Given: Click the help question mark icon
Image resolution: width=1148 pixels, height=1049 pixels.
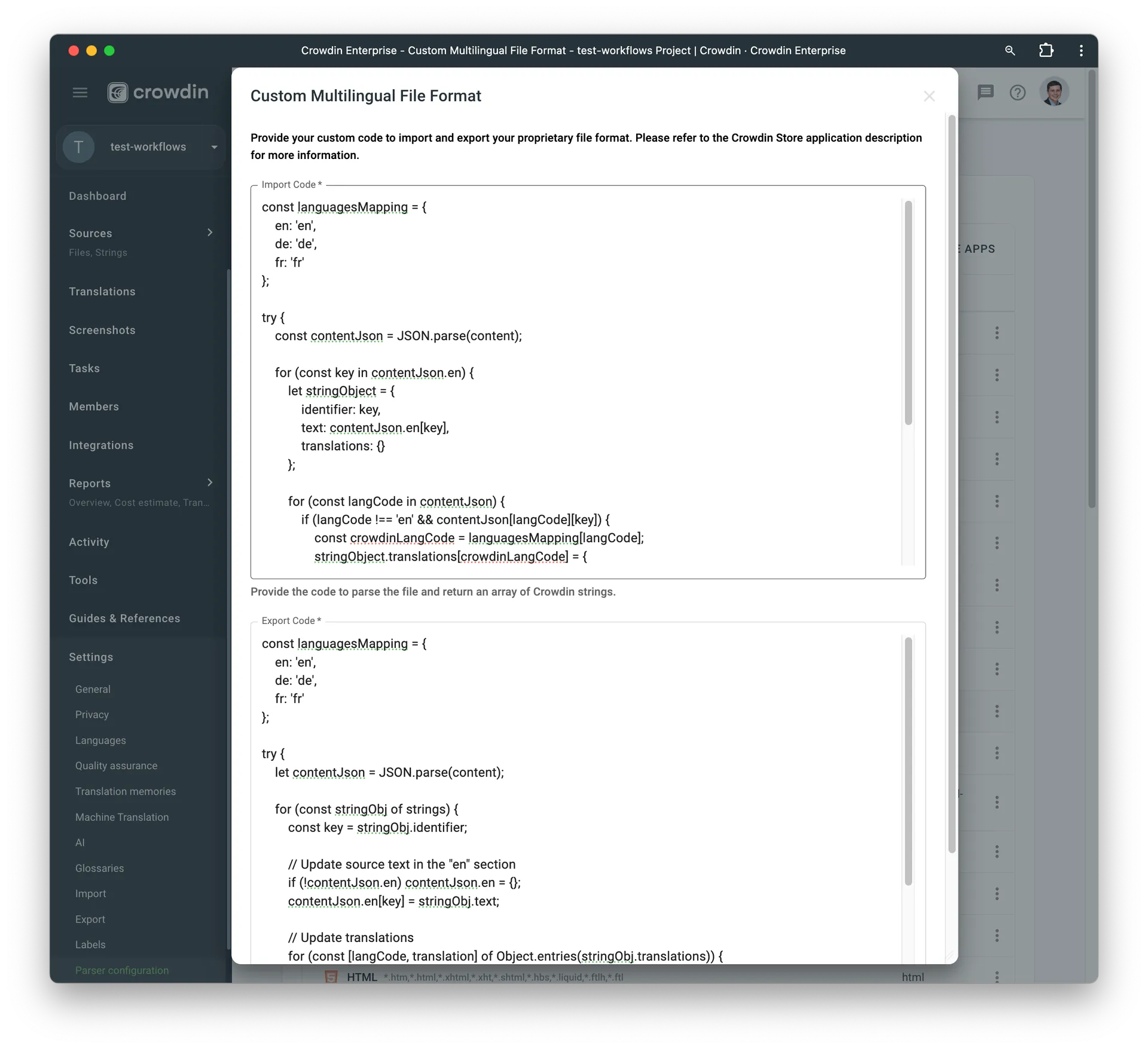Looking at the screenshot, I should 1019,92.
